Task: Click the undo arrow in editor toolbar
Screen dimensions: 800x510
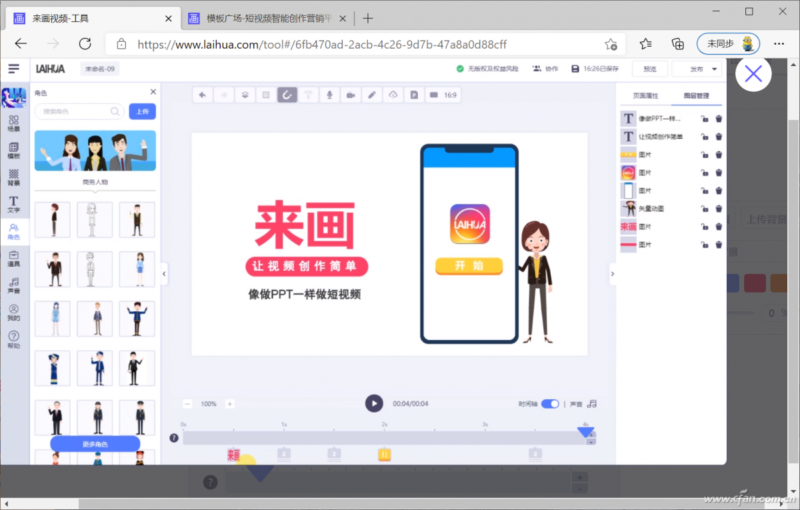Action: (x=203, y=95)
